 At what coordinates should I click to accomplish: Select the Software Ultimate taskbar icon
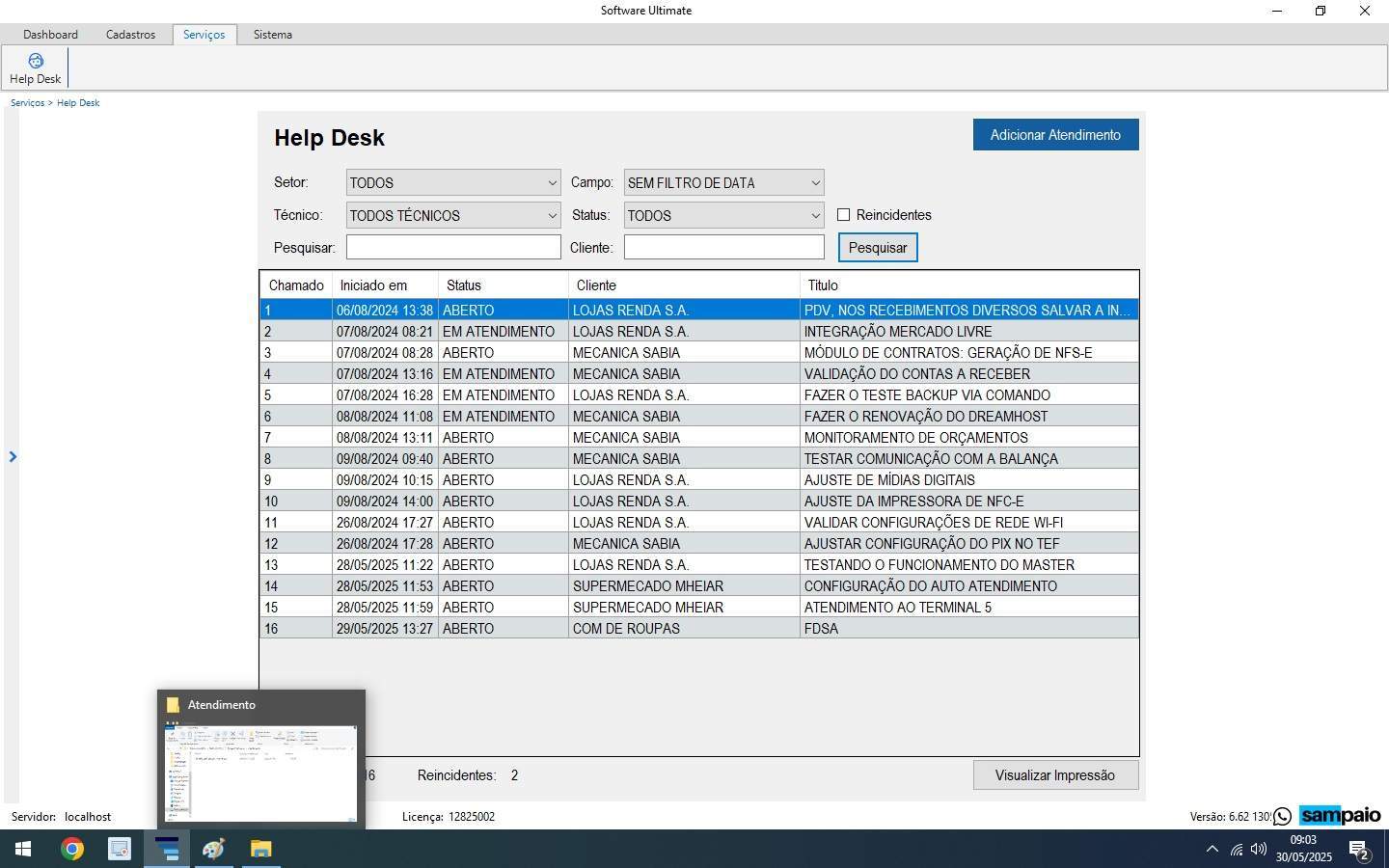coord(167,849)
